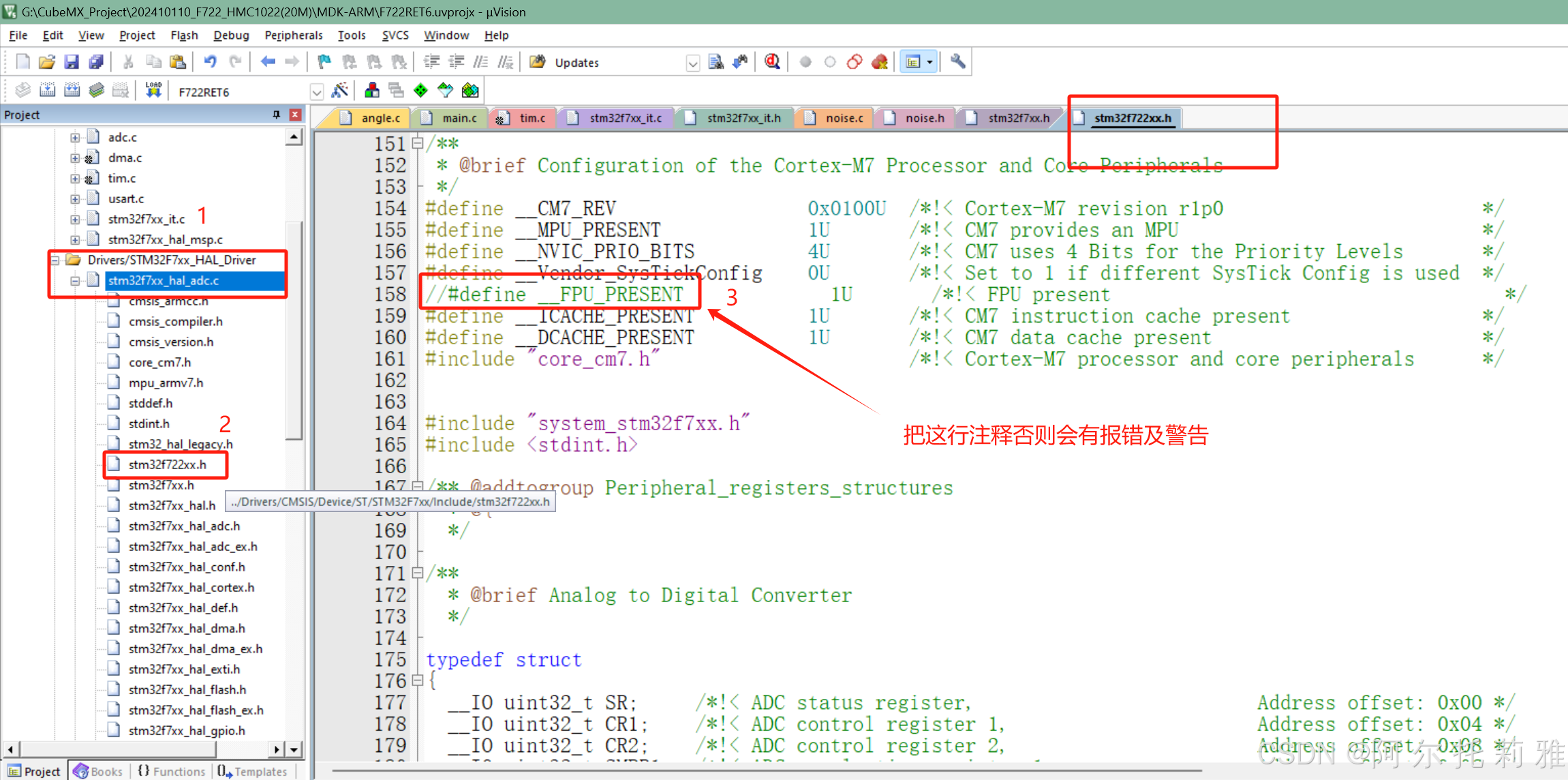Open Find in Files search
1568x780 pixels.
click(716, 61)
